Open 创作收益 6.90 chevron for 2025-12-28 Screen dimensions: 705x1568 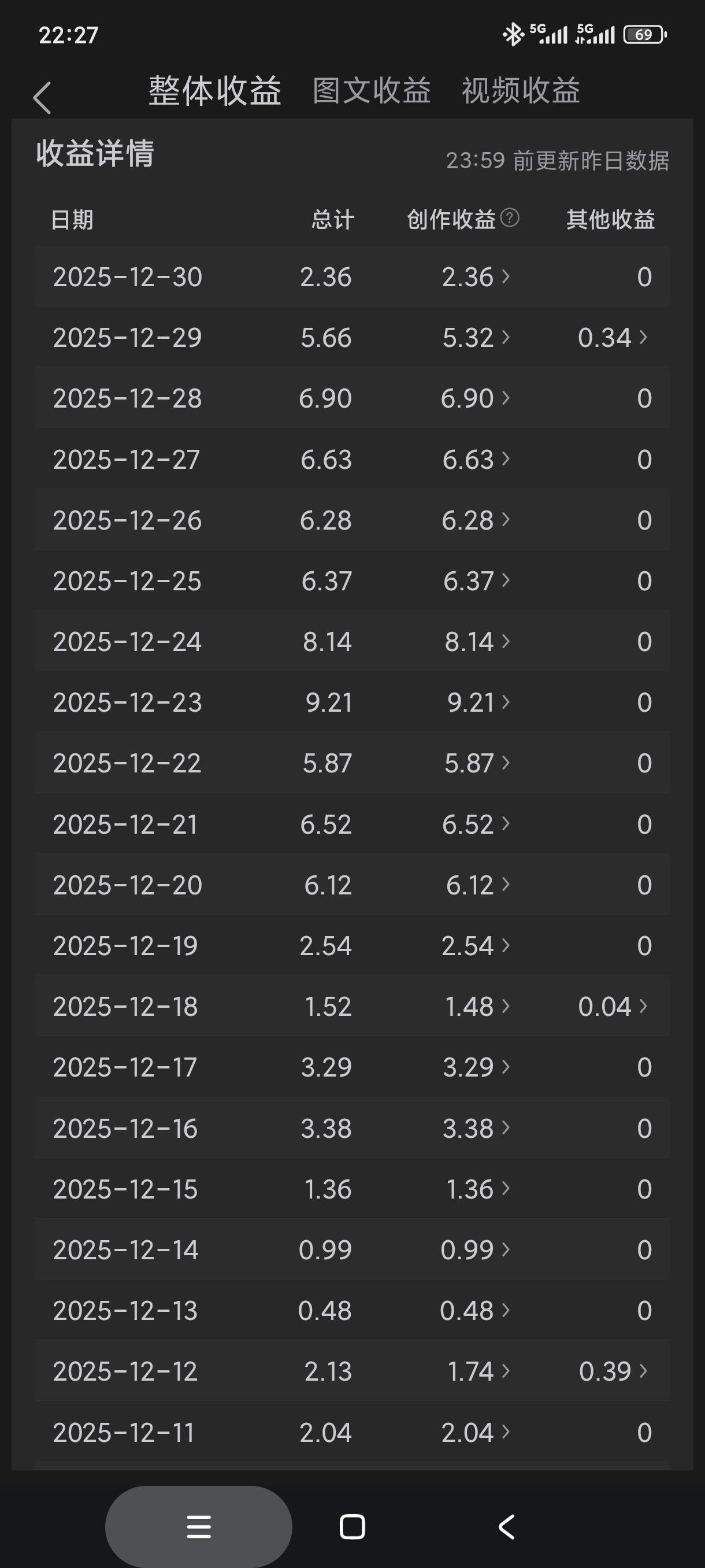point(506,398)
